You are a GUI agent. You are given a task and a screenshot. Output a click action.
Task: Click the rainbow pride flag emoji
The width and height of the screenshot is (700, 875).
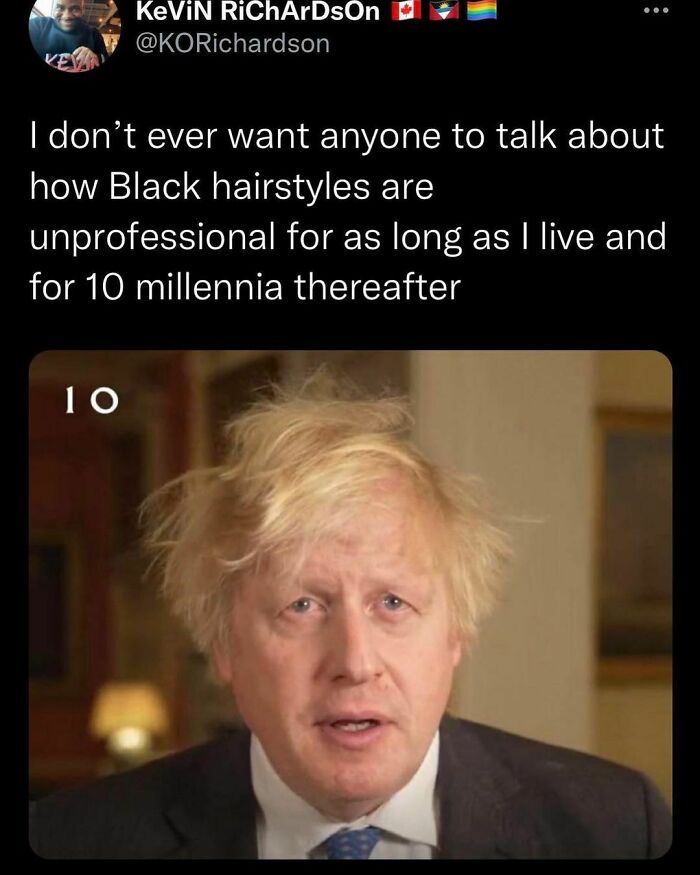[x=481, y=11]
